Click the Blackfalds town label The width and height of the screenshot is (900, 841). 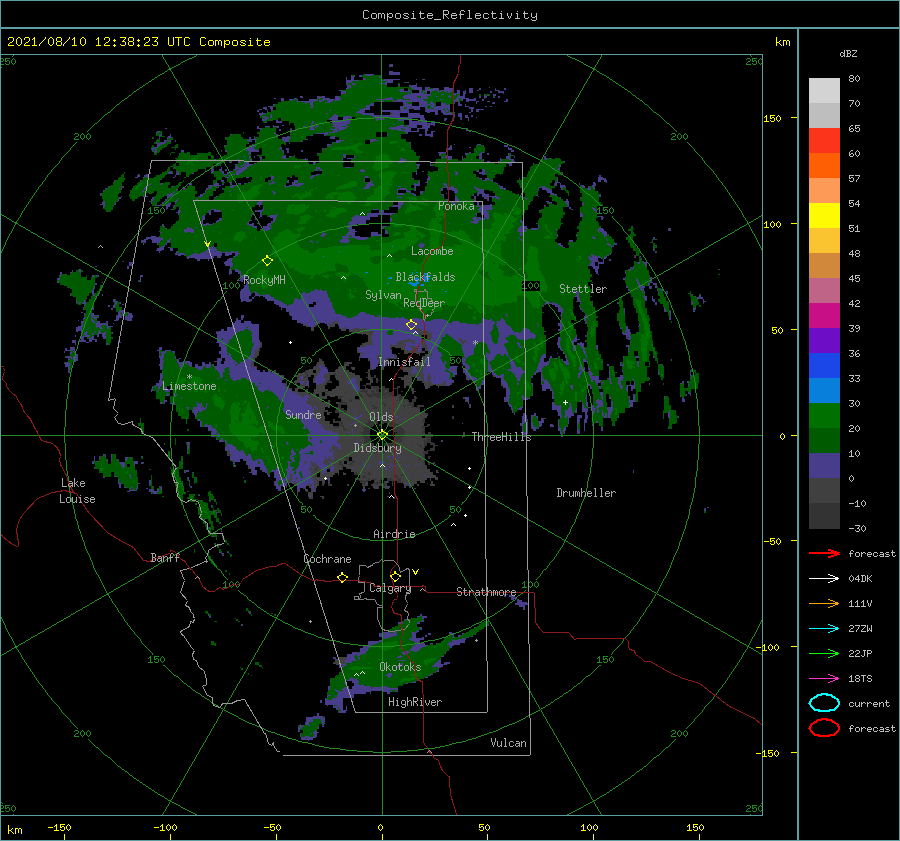point(425,277)
